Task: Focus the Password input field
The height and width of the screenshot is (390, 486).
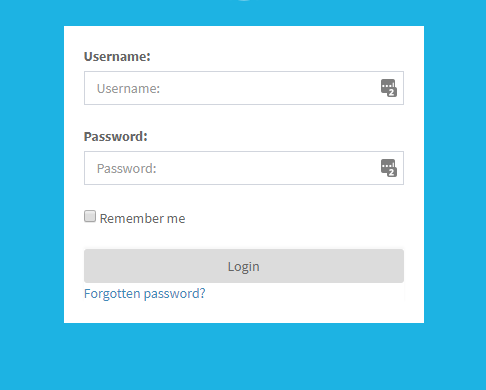Action: coord(244,168)
